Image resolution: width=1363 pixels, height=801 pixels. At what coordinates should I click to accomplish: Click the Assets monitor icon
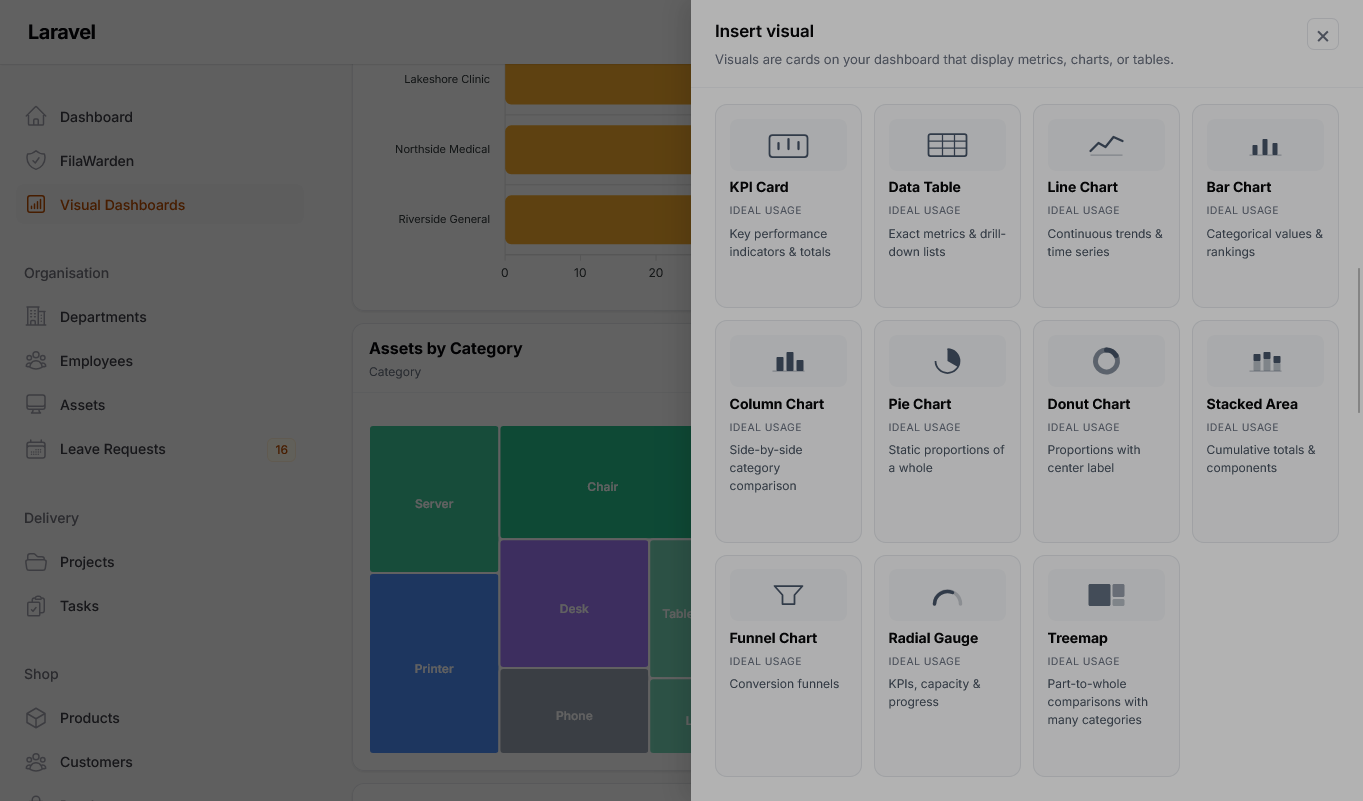point(36,404)
